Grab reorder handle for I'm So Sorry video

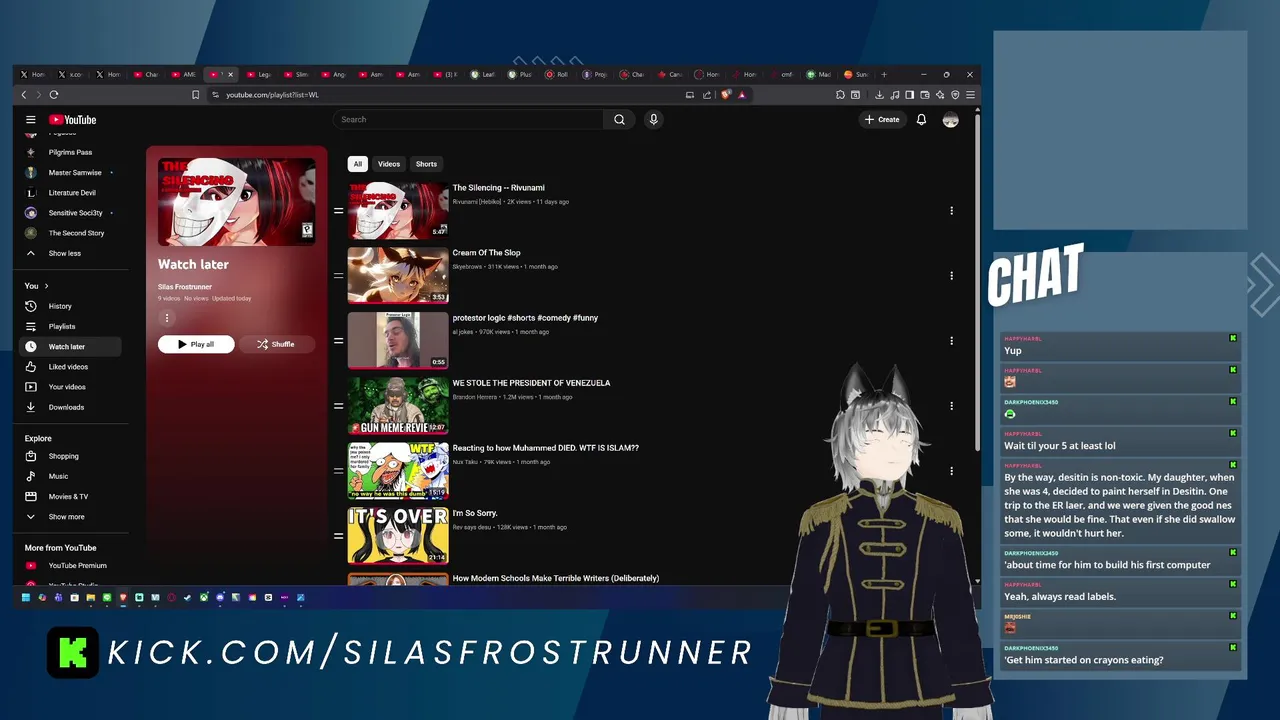click(x=338, y=536)
